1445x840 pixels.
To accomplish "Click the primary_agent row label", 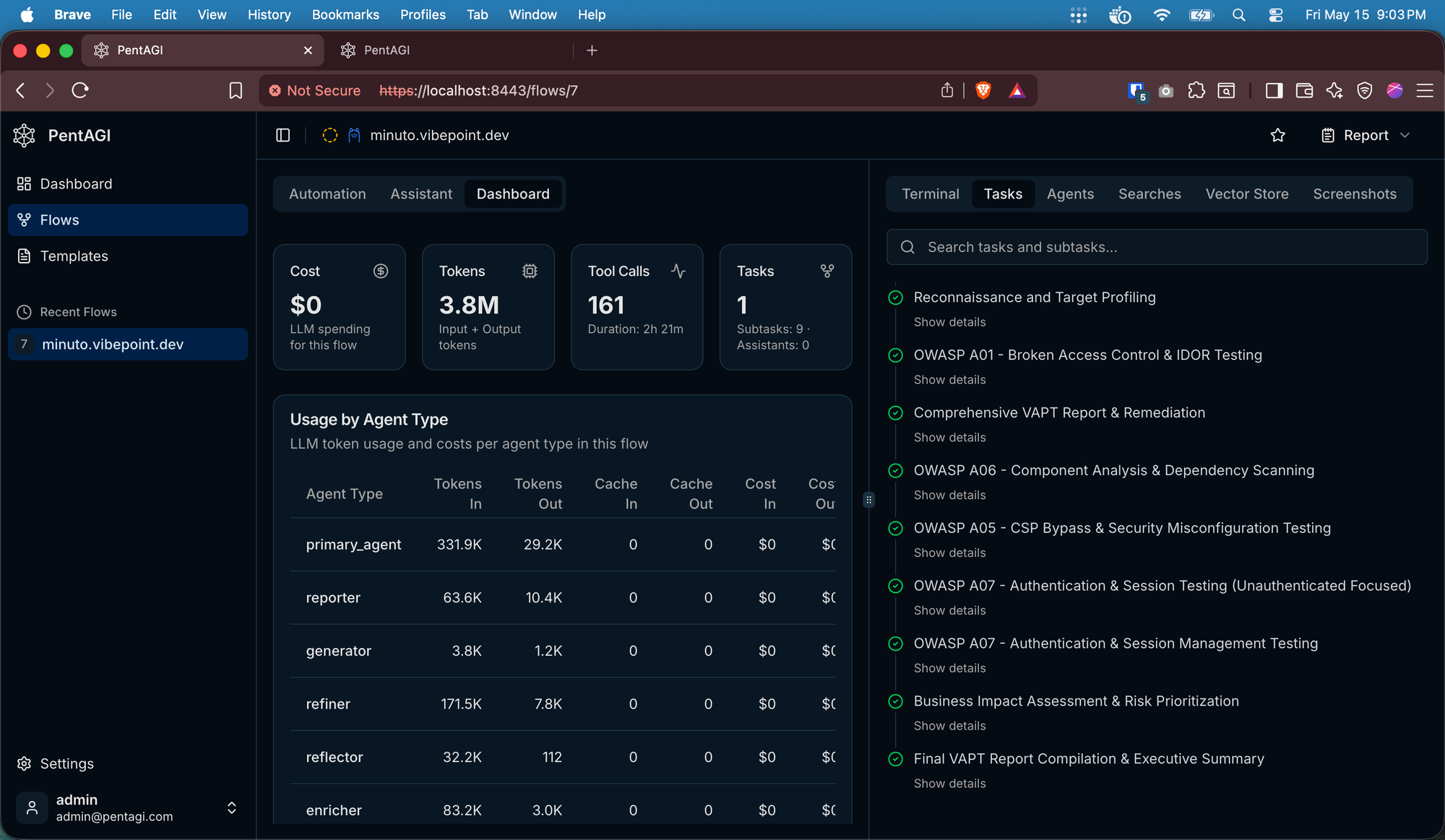I will click(353, 545).
